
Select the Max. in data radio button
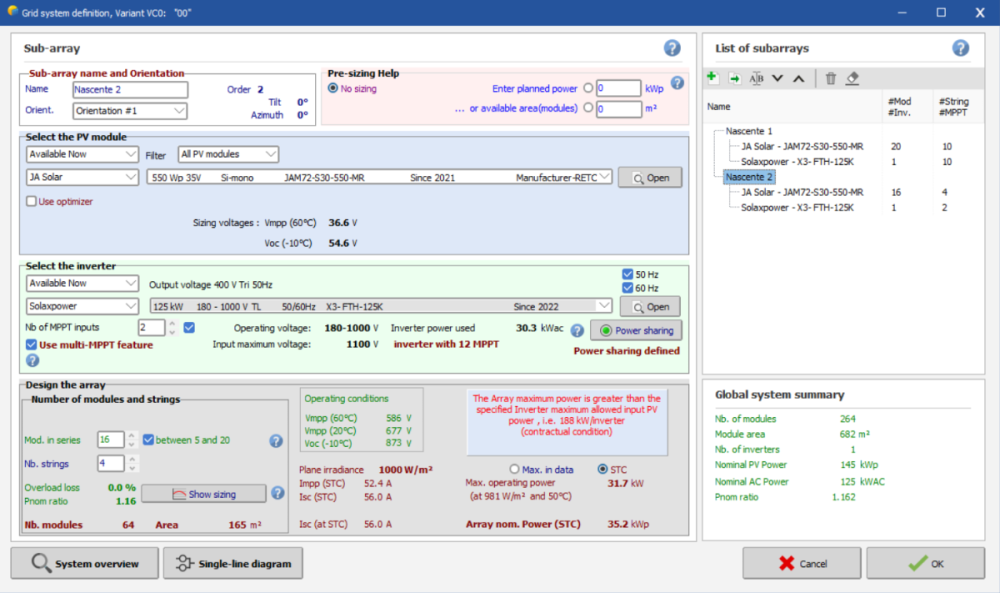pyautogui.click(x=515, y=469)
